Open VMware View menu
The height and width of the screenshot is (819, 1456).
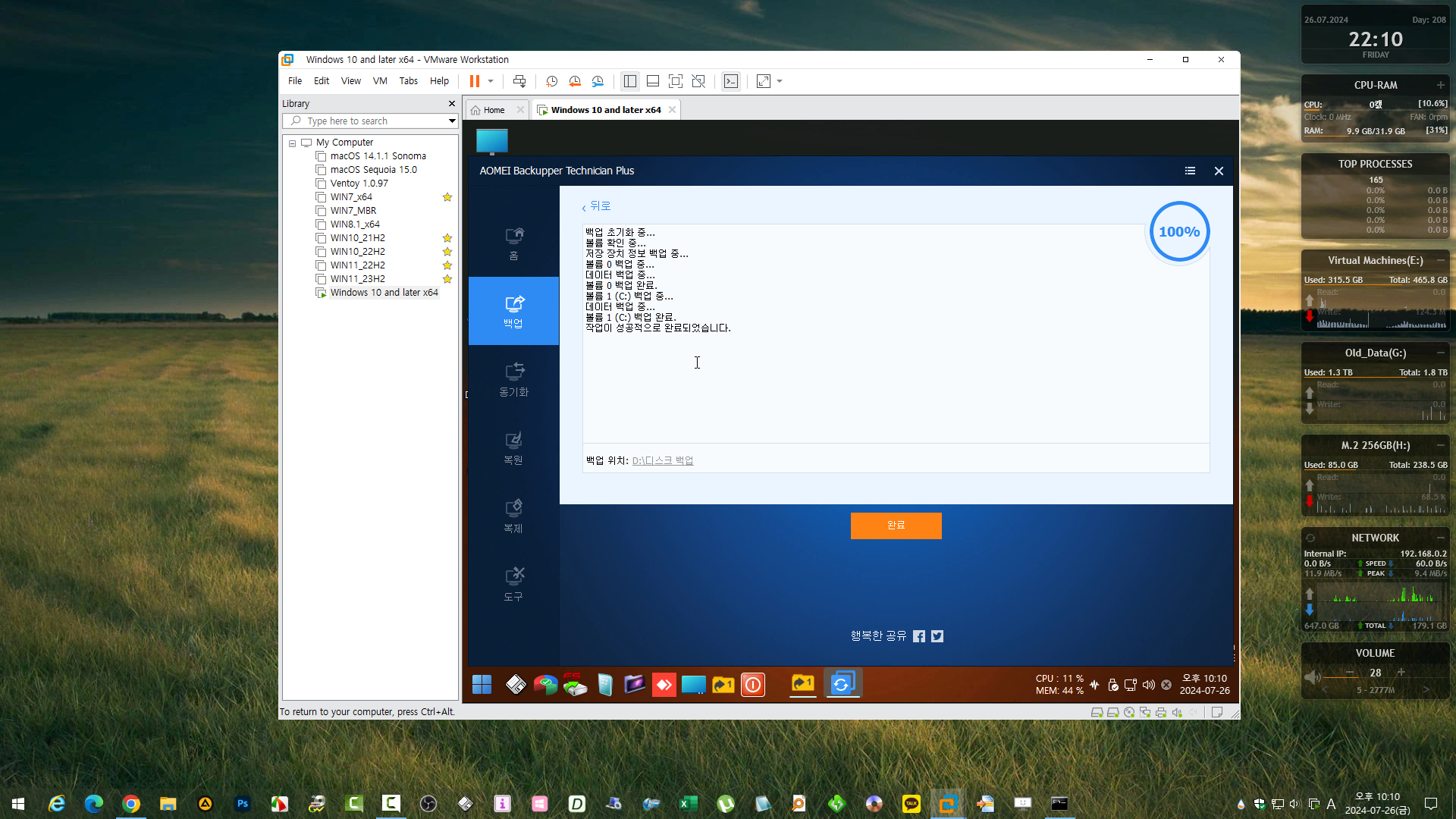(x=351, y=81)
